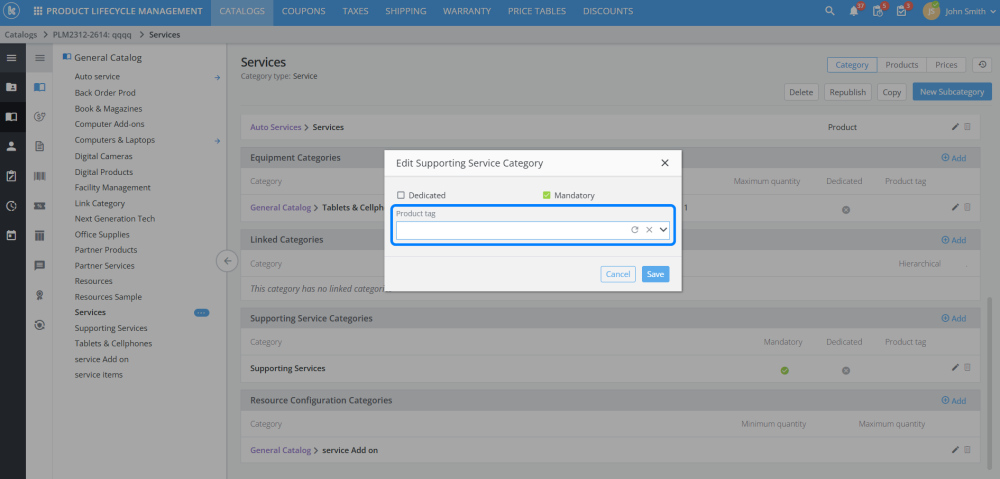Viewport: 1000px width, 479px height.
Task: Click the hamburger menu icon in left rail
Action: pyautogui.click(x=12, y=58)
